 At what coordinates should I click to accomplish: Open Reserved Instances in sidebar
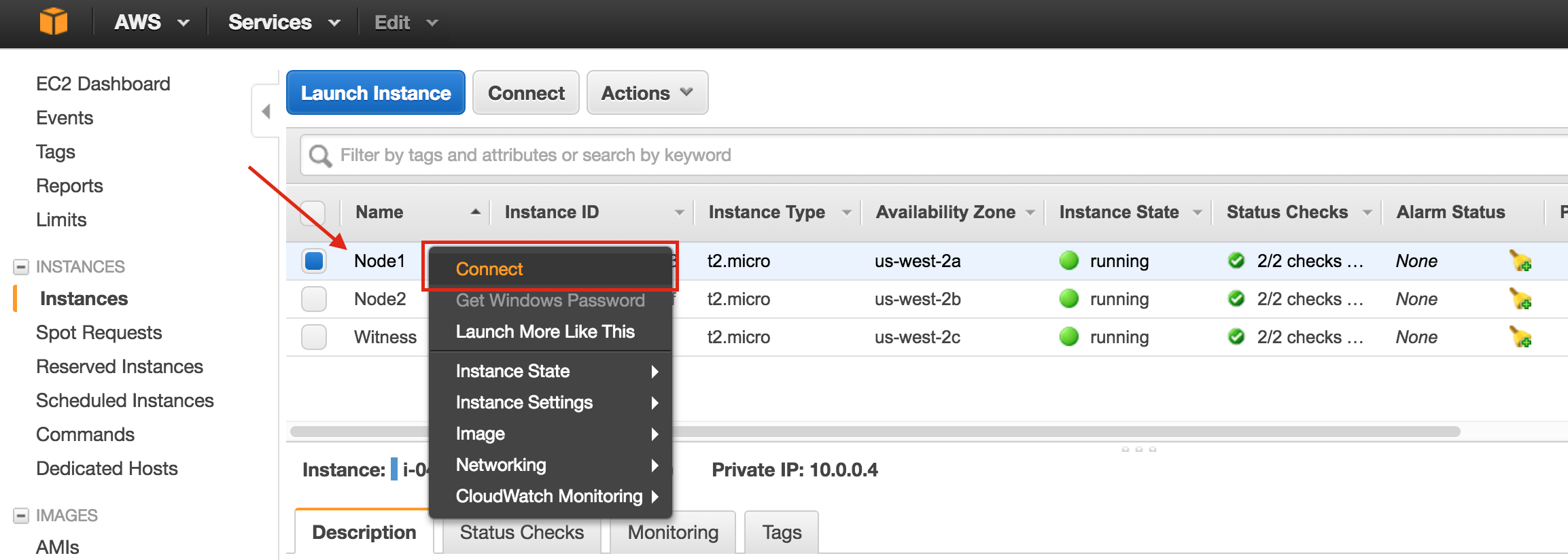(x=120, y=366)
